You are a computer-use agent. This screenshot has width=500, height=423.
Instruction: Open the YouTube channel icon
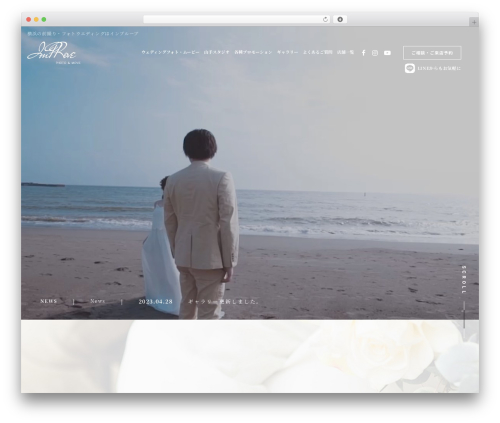point(387,53)
